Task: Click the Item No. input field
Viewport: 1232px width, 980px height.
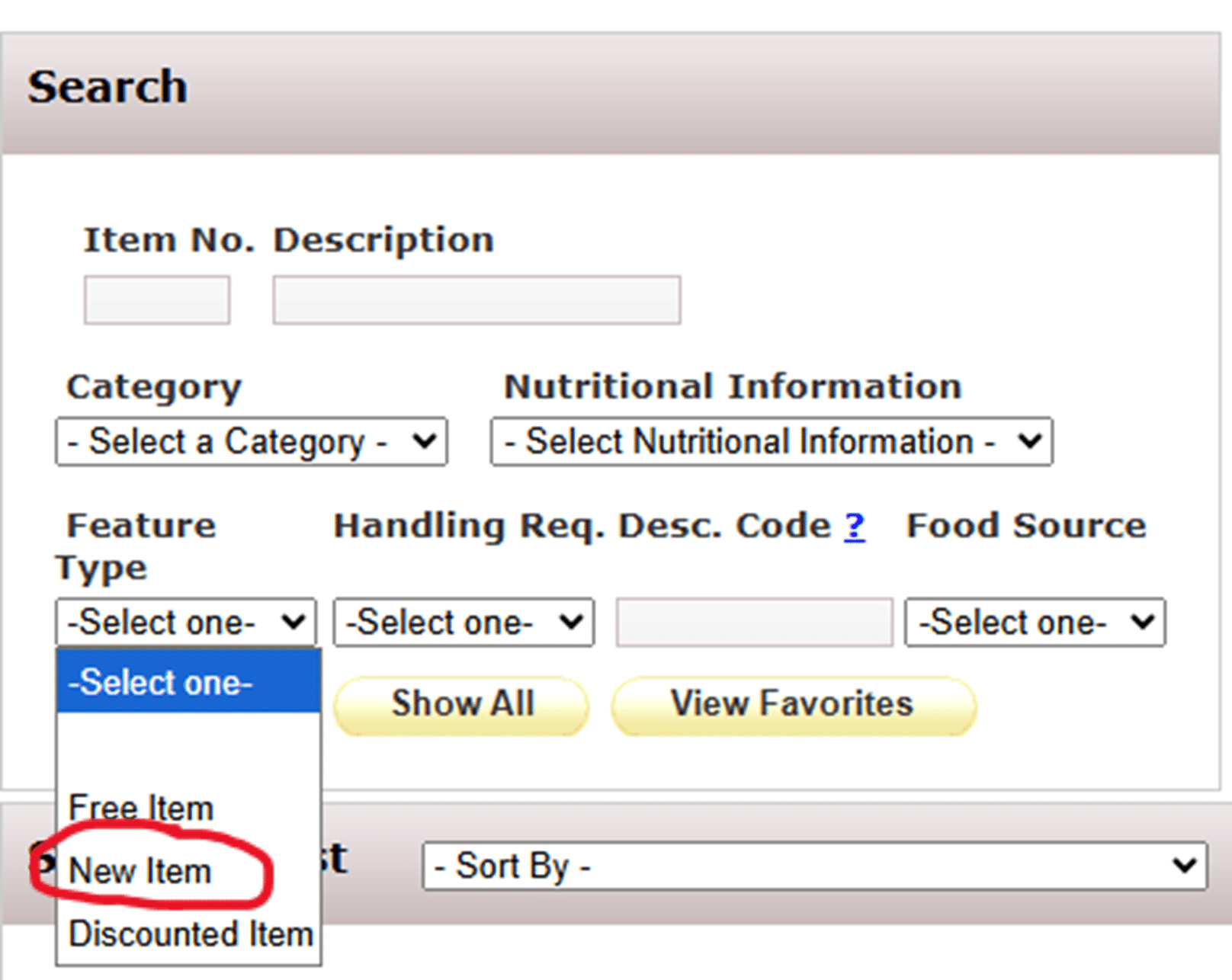Action: pyautogui.click(x=156, y=300)
